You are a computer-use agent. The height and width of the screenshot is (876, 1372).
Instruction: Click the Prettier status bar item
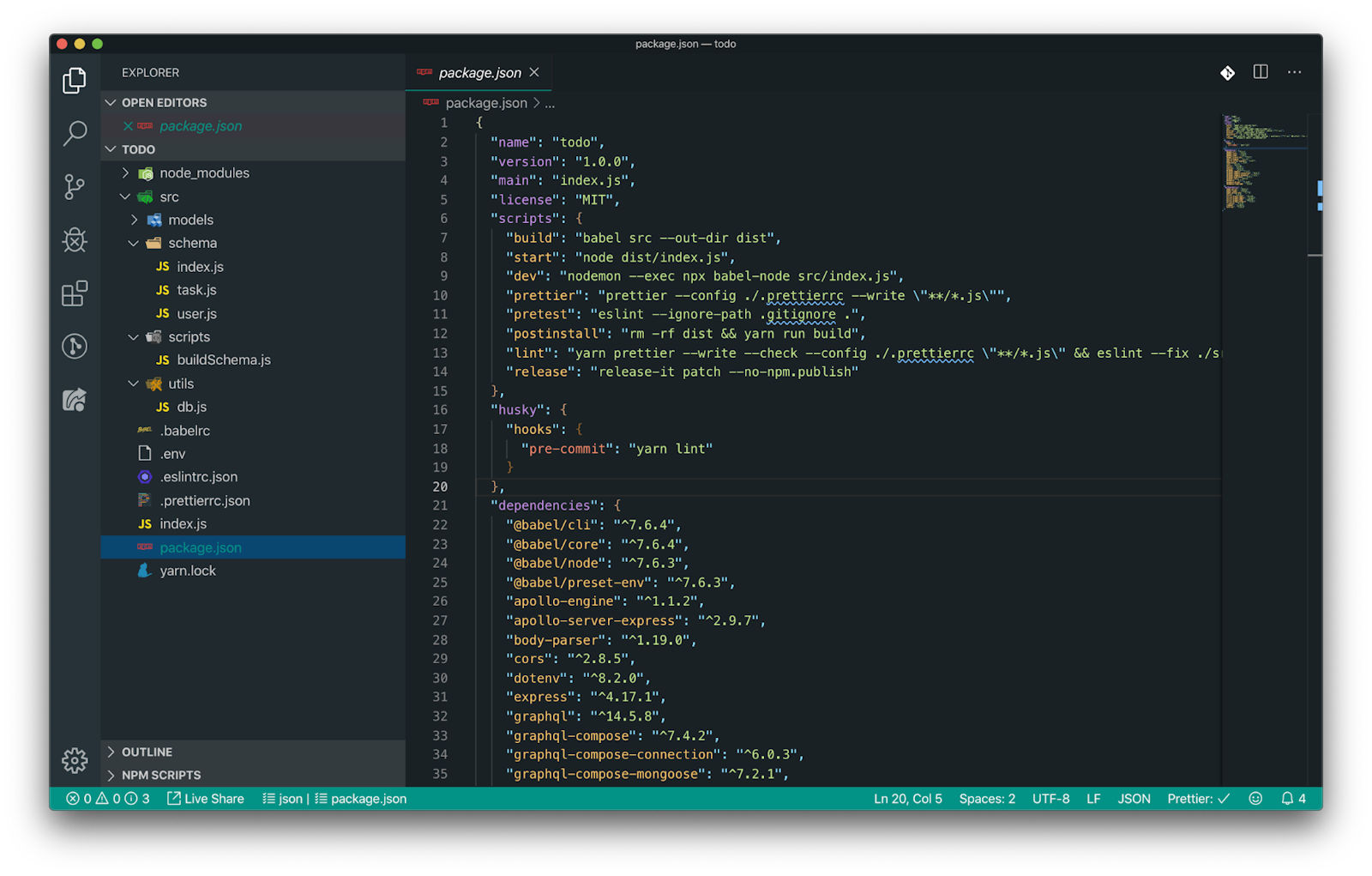(x=1198, y=798)
